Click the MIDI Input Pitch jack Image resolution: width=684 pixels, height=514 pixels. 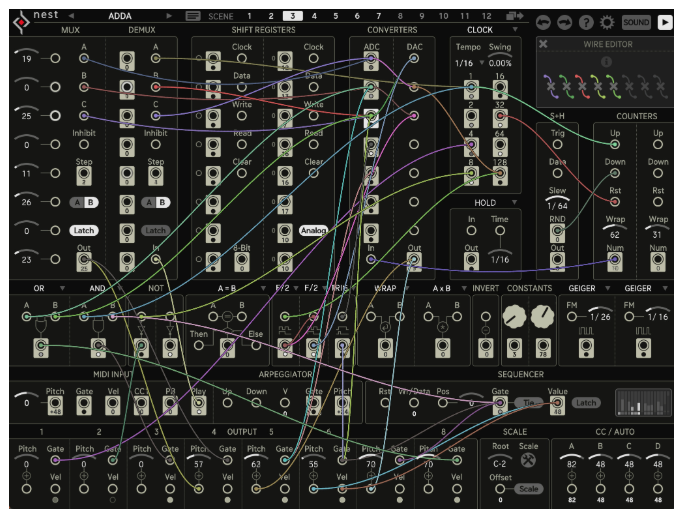coord(55,405)
